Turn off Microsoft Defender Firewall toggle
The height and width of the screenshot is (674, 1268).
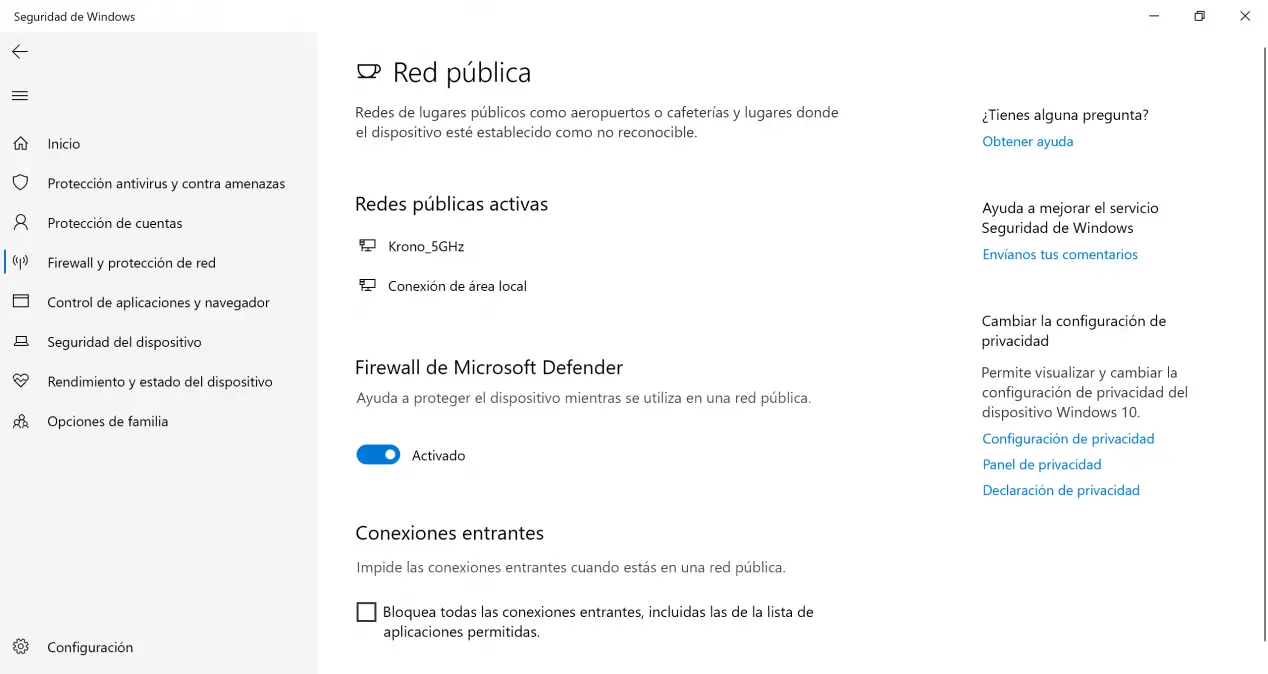378,455
